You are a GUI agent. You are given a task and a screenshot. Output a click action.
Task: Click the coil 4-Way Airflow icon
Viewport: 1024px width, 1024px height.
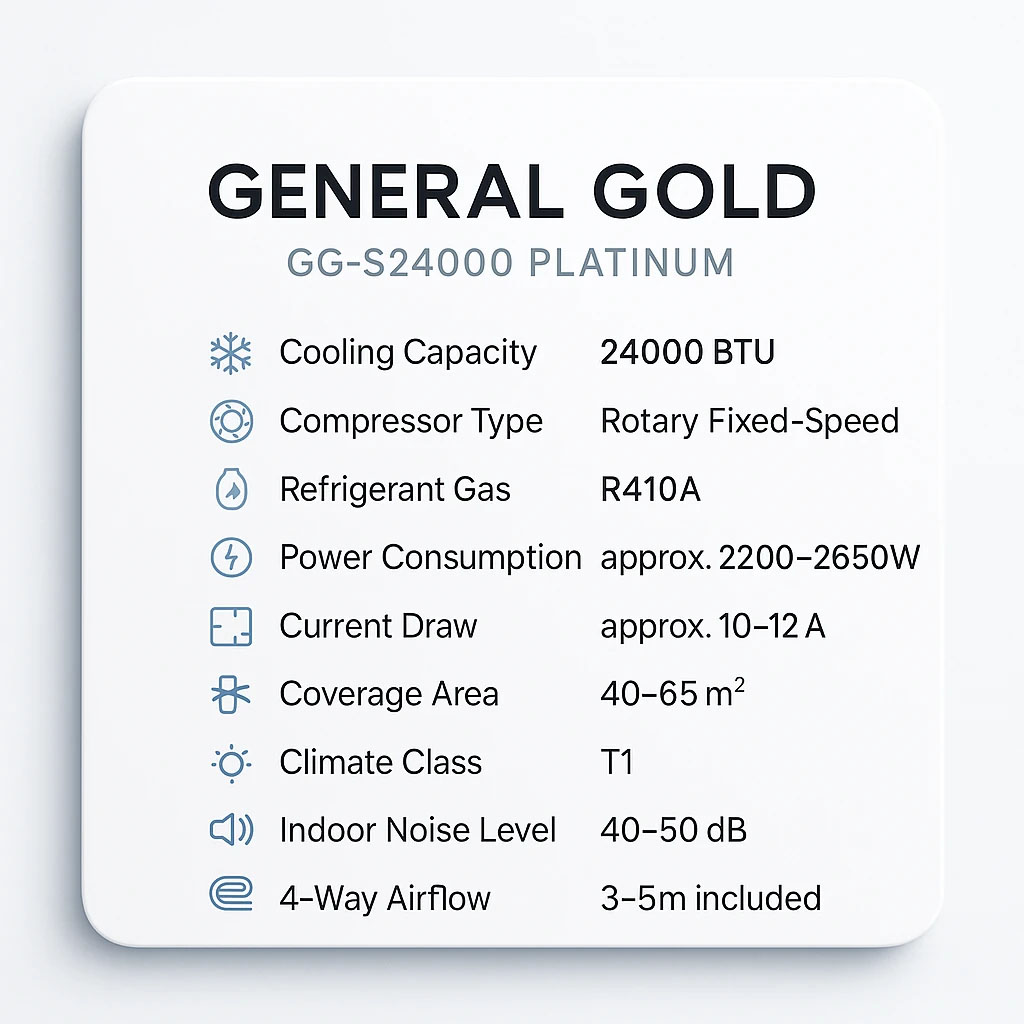[231, 897]
